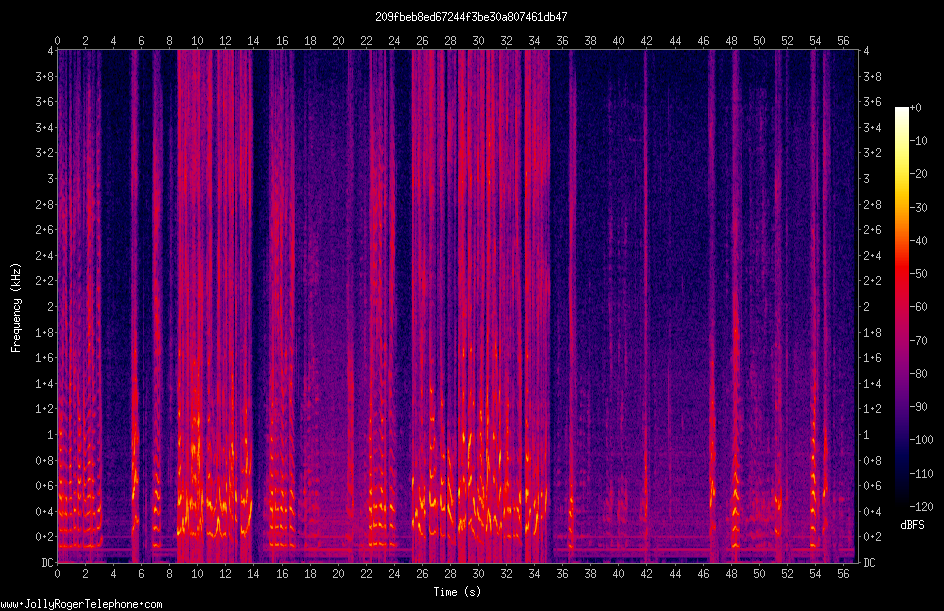Click the '34' tick on the bottom time axis
Image resolution: width=944 pixels, height=611 pixels.
(x=534, y=574)
